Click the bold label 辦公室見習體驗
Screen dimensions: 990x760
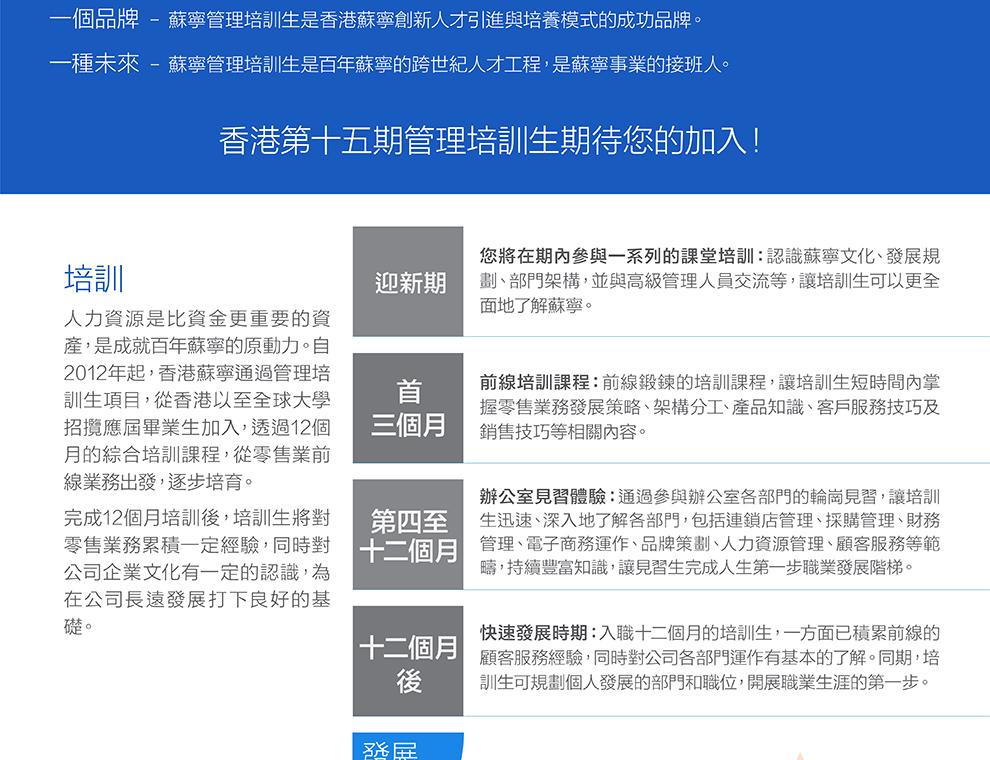click(x=546, y=497)
